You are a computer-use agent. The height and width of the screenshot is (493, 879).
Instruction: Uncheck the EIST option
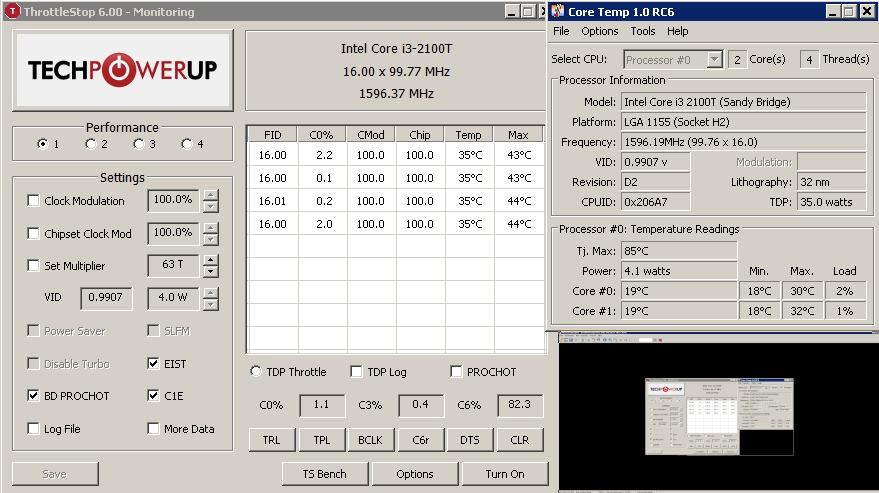coord(153,363)
